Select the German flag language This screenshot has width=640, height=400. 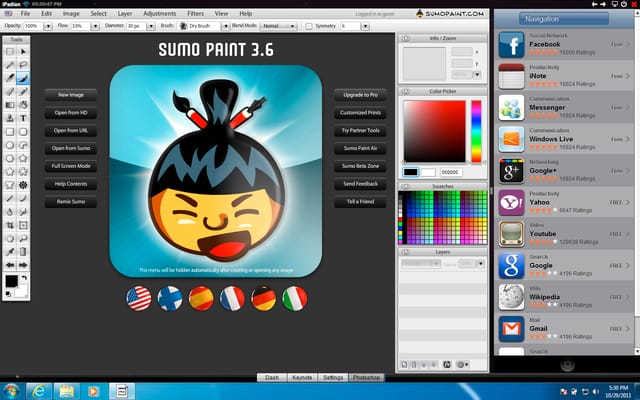coord(263,298)
